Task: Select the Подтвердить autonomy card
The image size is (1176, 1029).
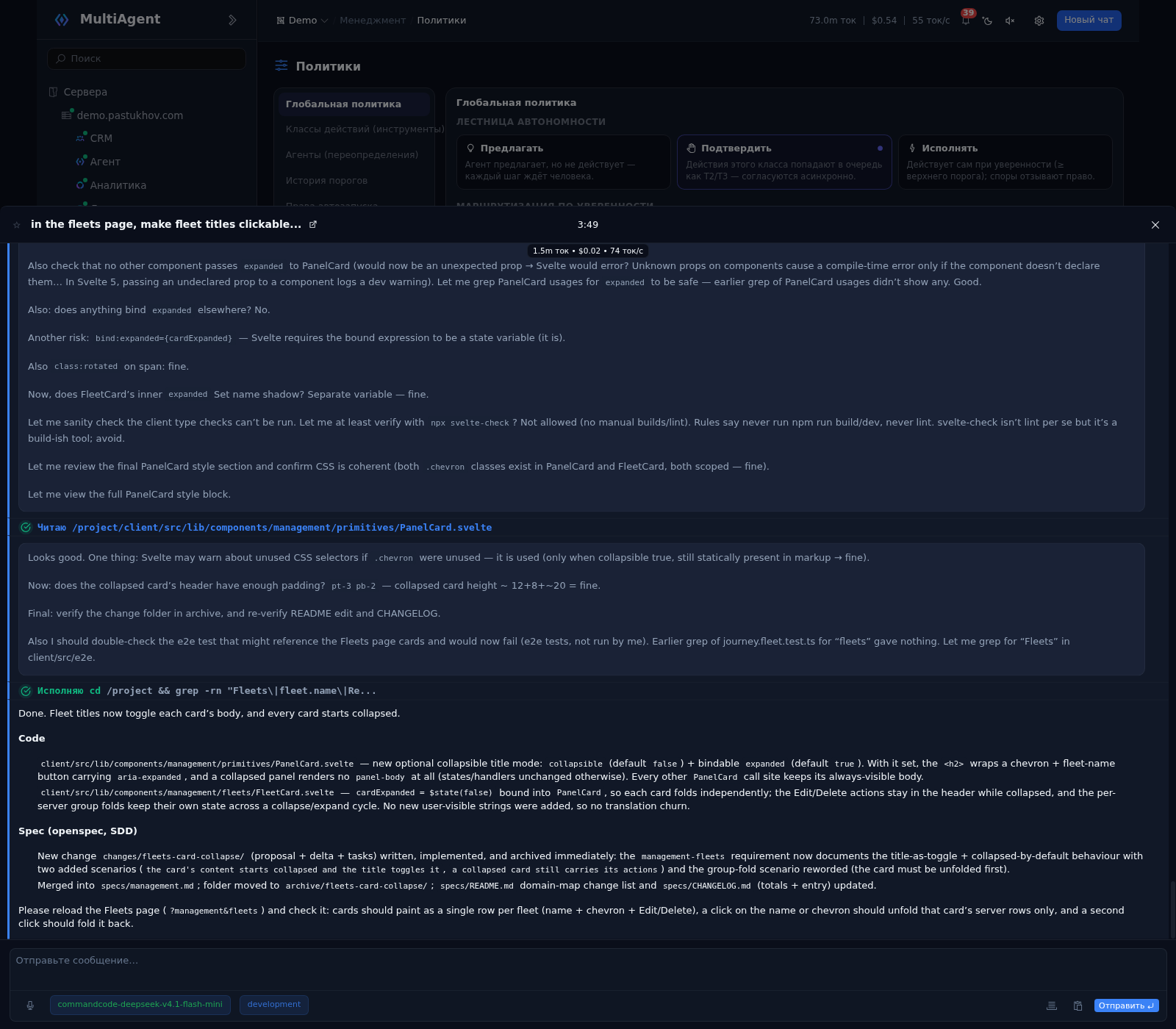Action: pyautogui.click(x=784, y=162)
